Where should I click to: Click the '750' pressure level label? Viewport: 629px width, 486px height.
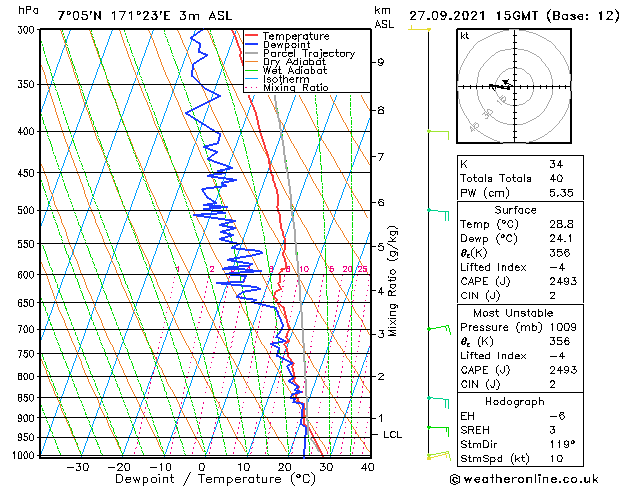pos(28,354)
